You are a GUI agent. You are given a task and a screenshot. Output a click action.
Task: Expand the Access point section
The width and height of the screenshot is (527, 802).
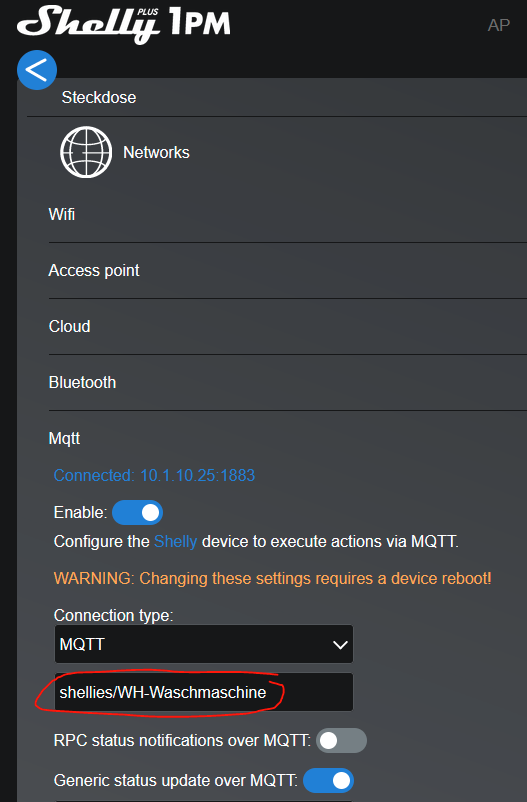pyautogui.click(x=288, y=270)
